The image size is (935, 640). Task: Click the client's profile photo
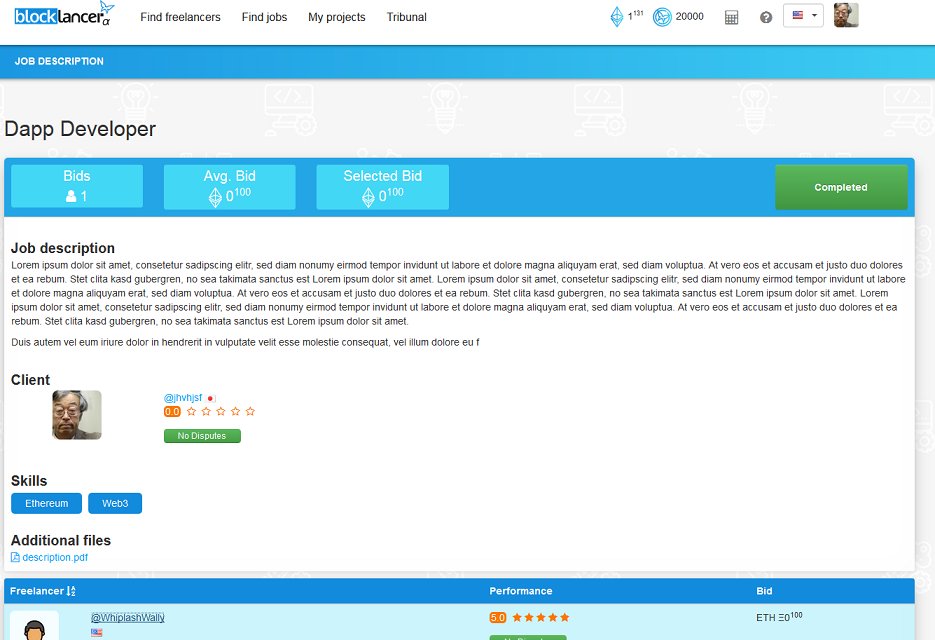(77, 415)
